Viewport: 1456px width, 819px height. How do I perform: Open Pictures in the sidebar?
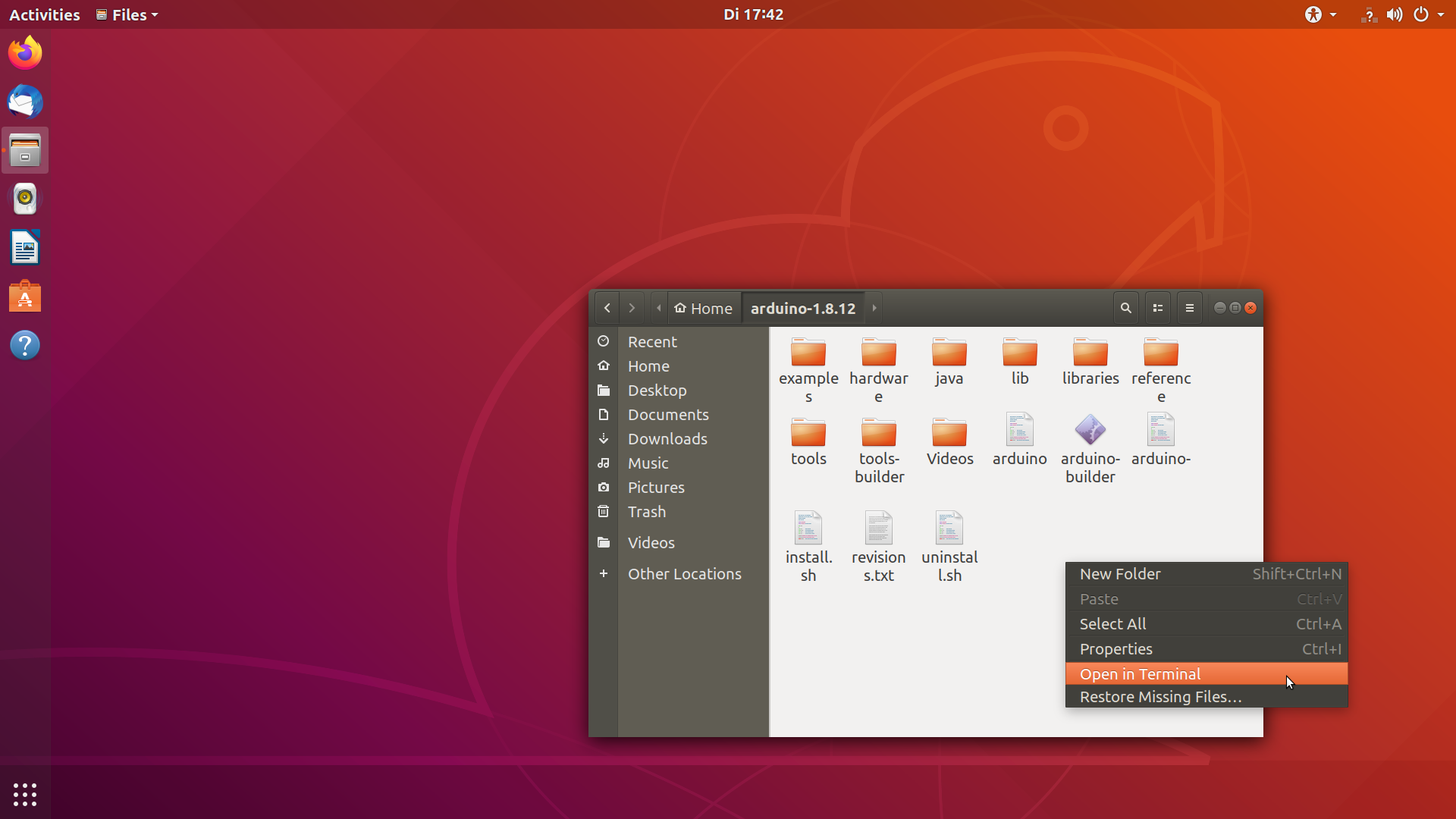(679, 487)
